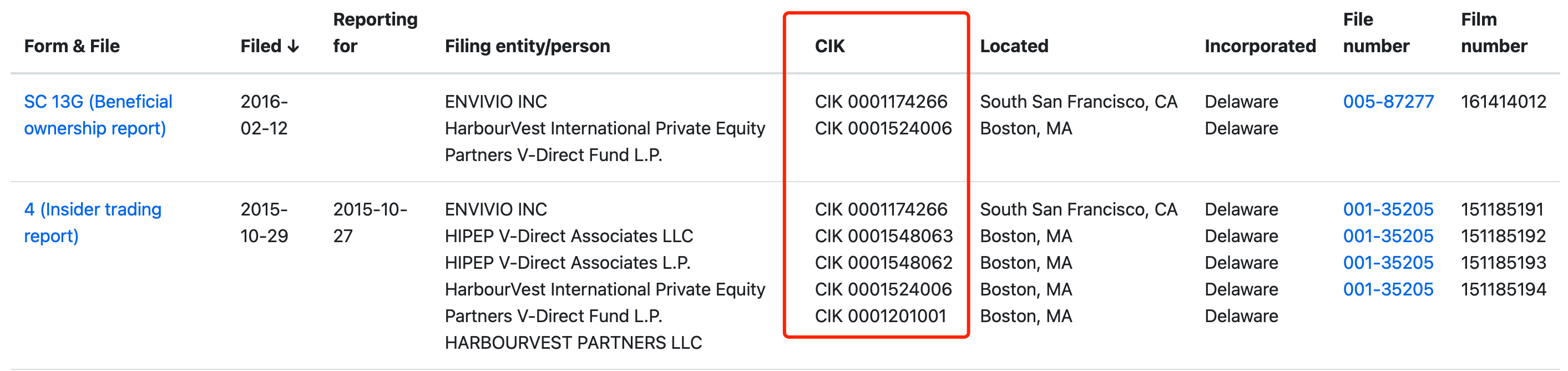The image size is (1568, 371).
Task: Click the Form & File column header
Action: pyautogui.click(x=72, y=46)
